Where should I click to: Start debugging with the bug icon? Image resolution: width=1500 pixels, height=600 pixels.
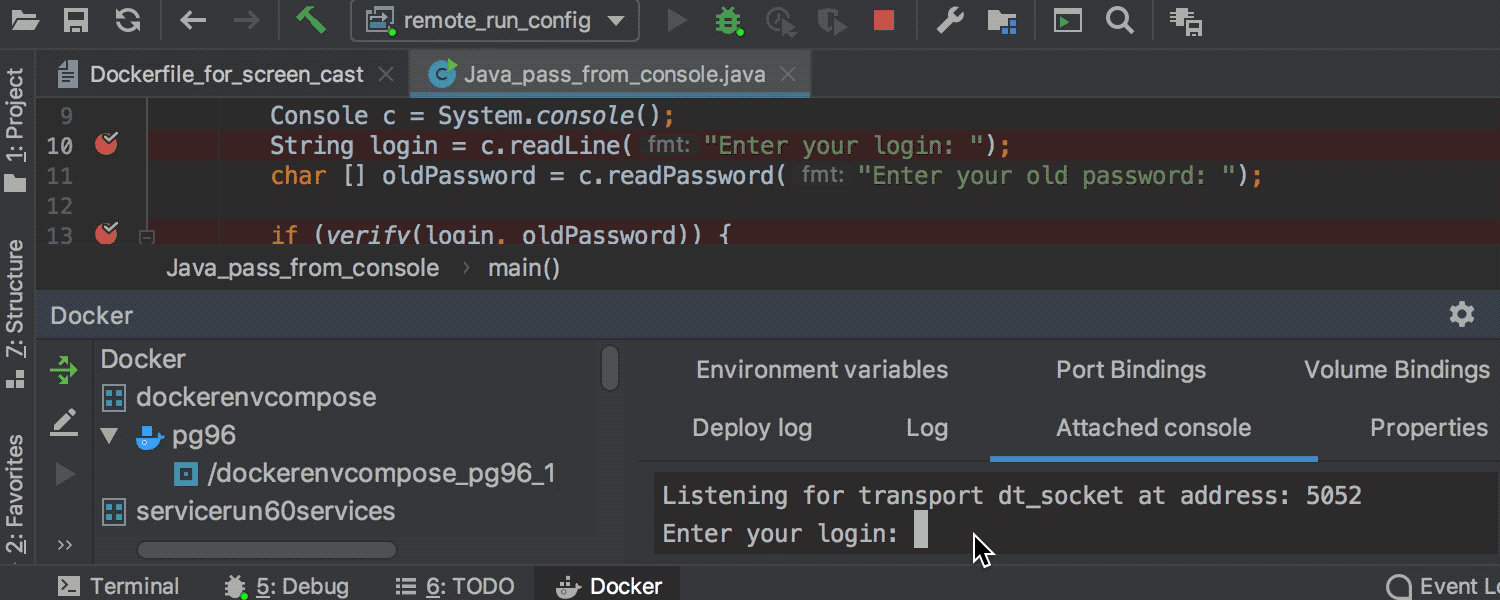(729, 20)
